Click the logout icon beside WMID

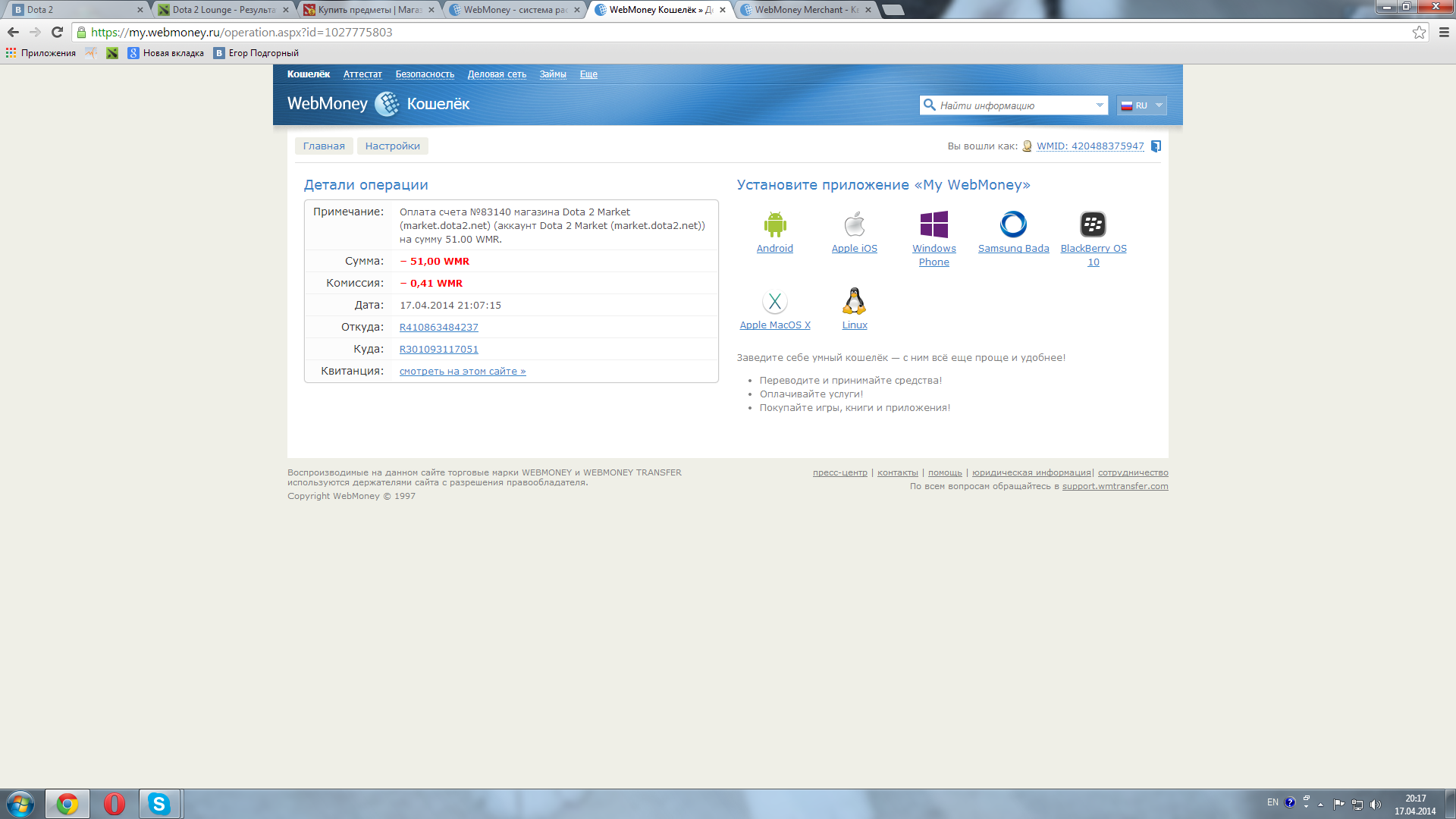tap(1156, 146)
